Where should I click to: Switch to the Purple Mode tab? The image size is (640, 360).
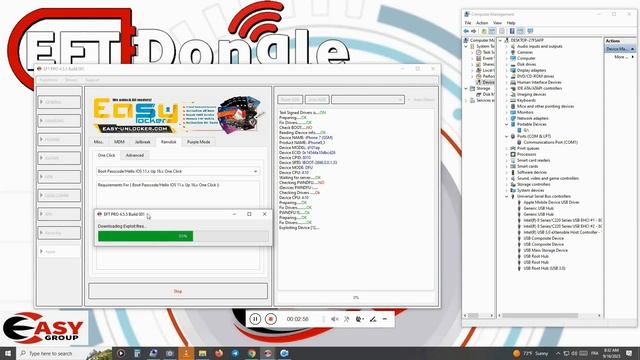point(199,142)
